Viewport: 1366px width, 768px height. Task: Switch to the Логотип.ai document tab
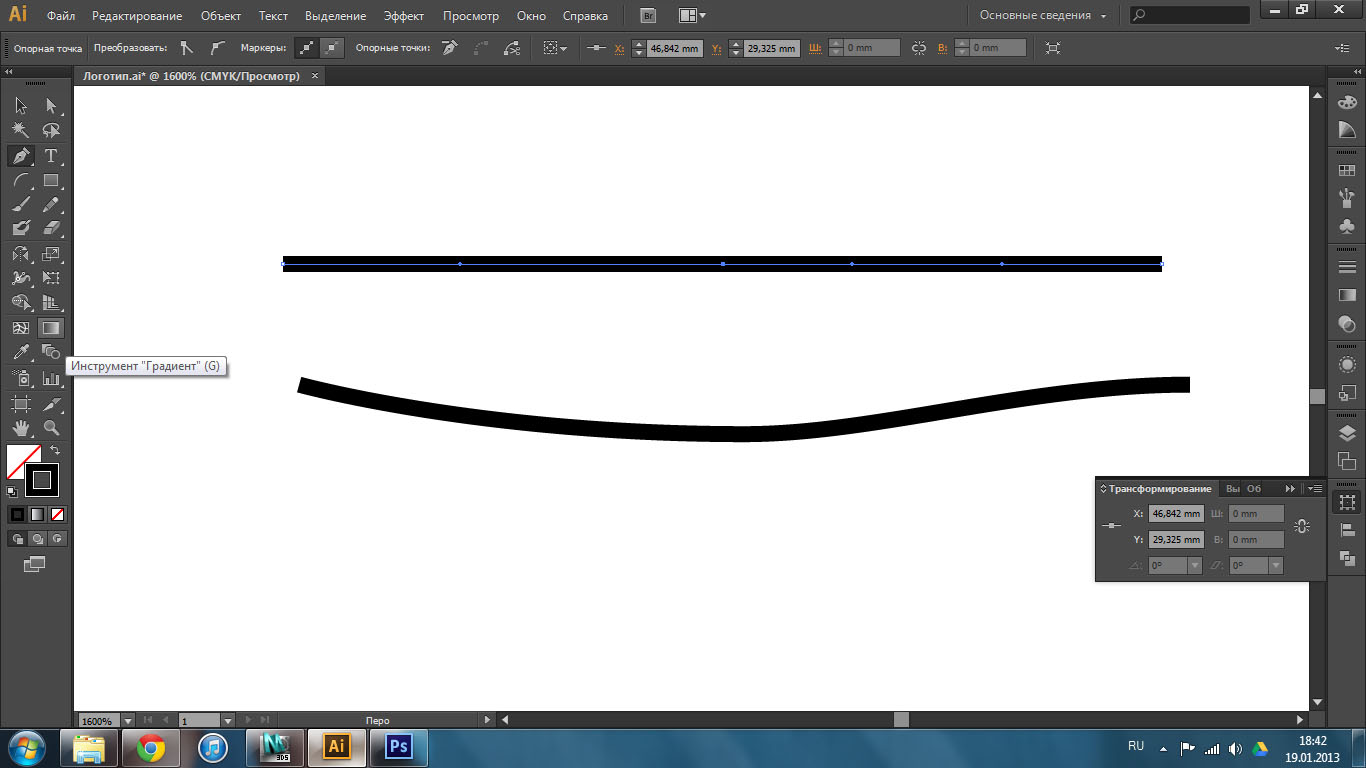click(193, 76)
